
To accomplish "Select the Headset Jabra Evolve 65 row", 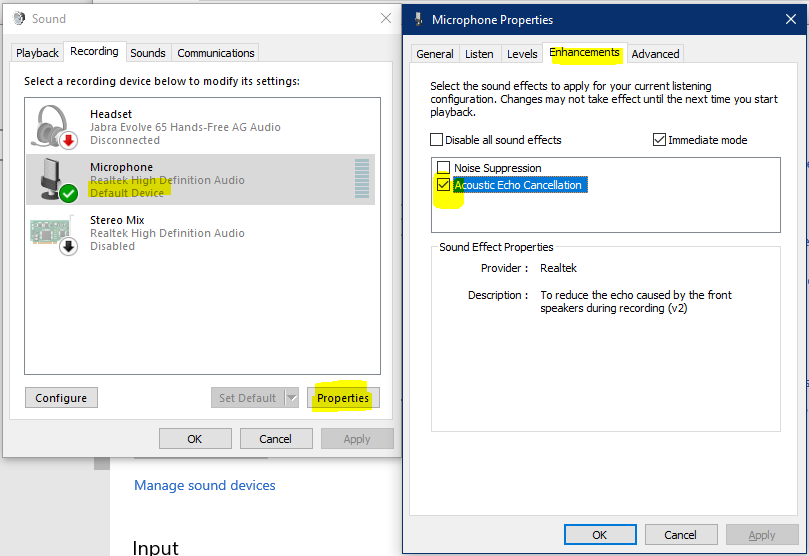I will click(201, 127).
